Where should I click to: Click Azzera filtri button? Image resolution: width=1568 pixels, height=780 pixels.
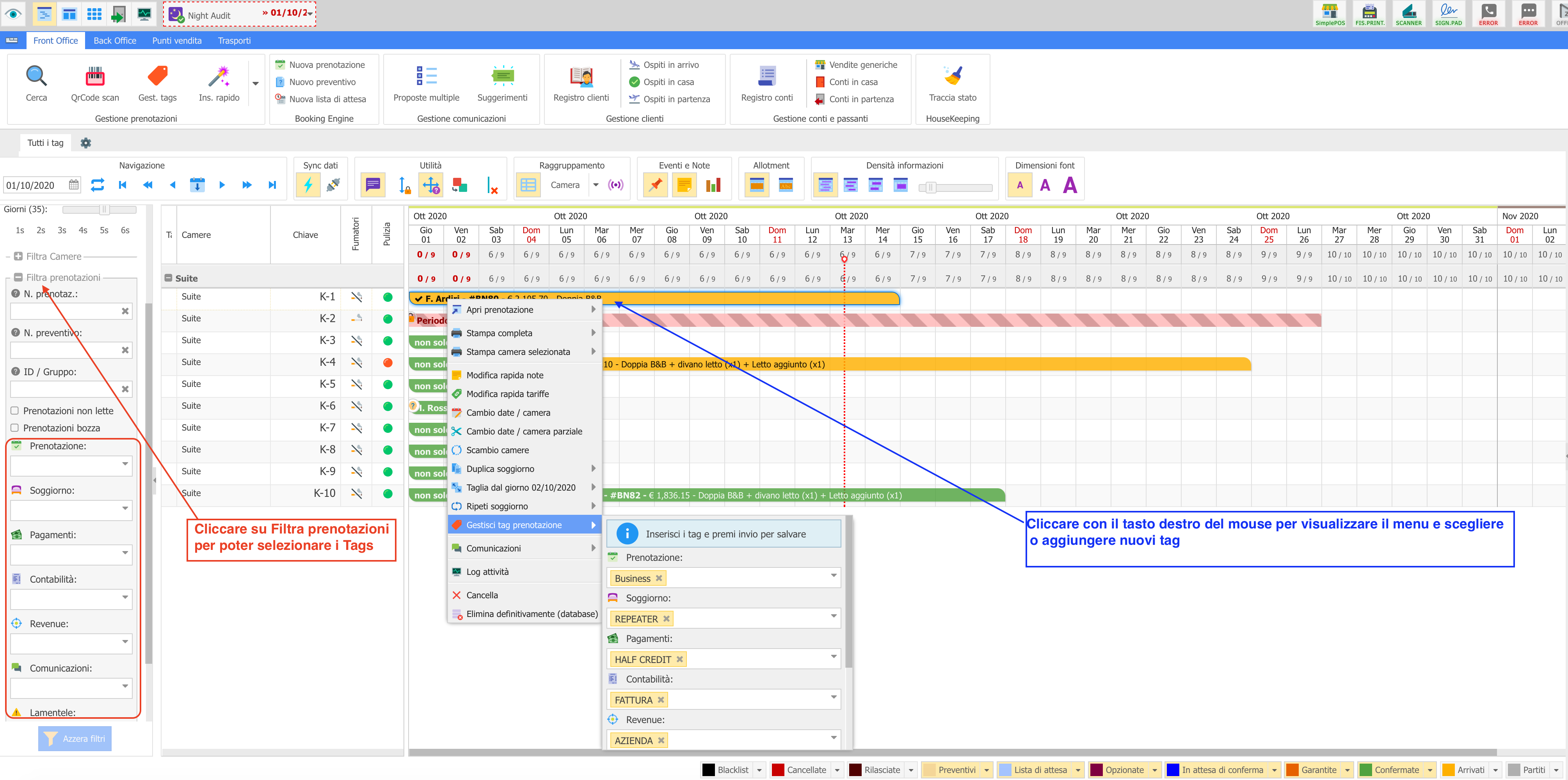tap(75, 739)
